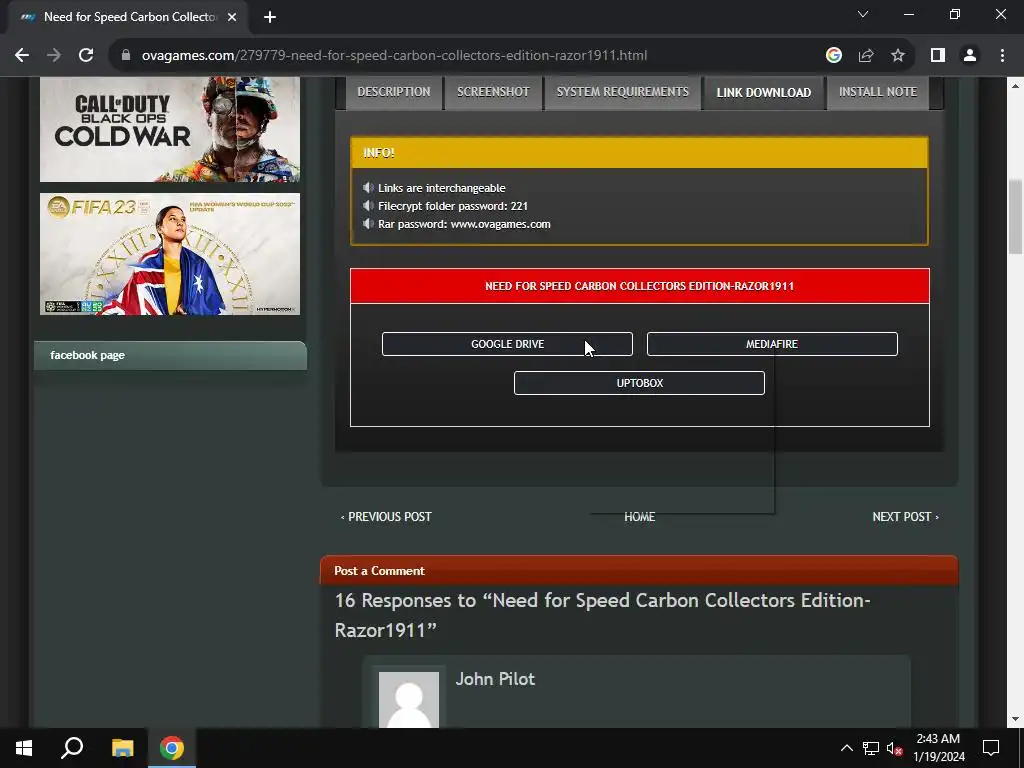Select the LINK DOWNLOAD tab

point(763,93)
